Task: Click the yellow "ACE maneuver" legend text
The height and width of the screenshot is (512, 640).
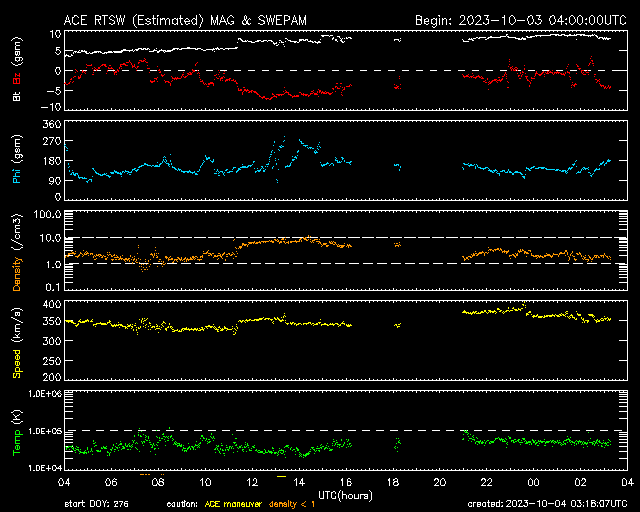Action: pyautogui.click(x=233, y=504)
